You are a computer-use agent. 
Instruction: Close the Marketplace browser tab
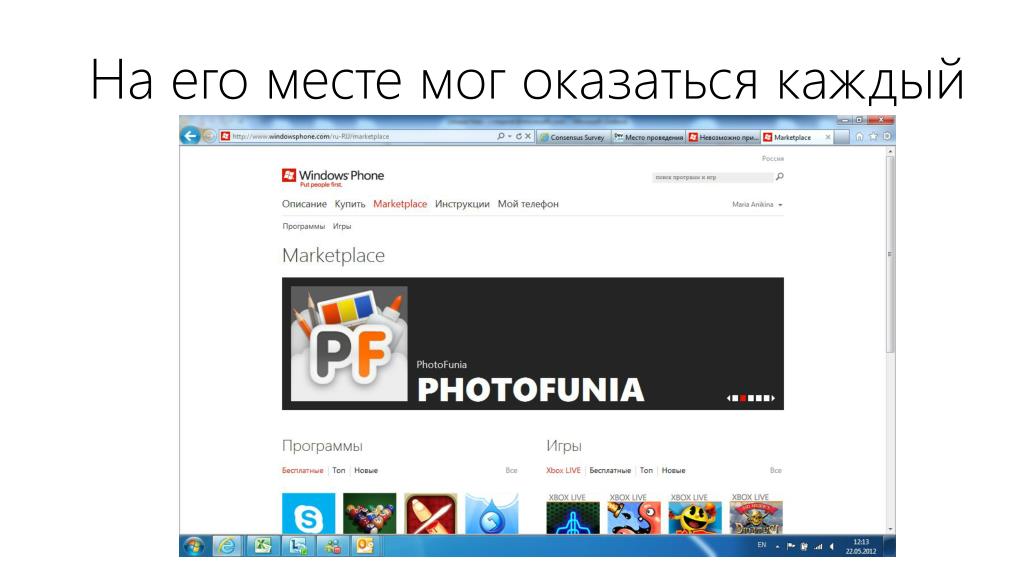point(827,137)
